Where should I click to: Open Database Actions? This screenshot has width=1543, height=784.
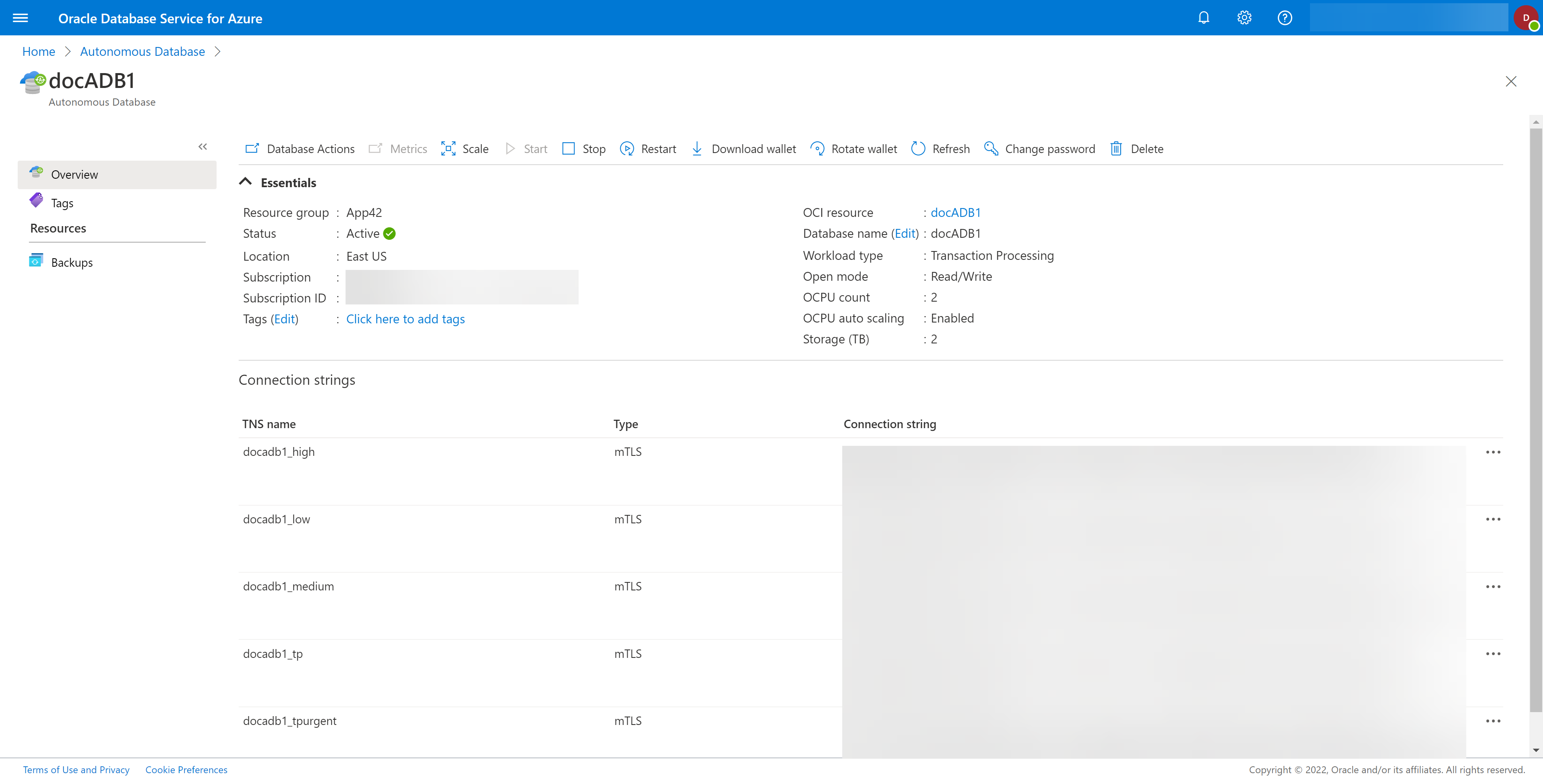tap(299, 149)
